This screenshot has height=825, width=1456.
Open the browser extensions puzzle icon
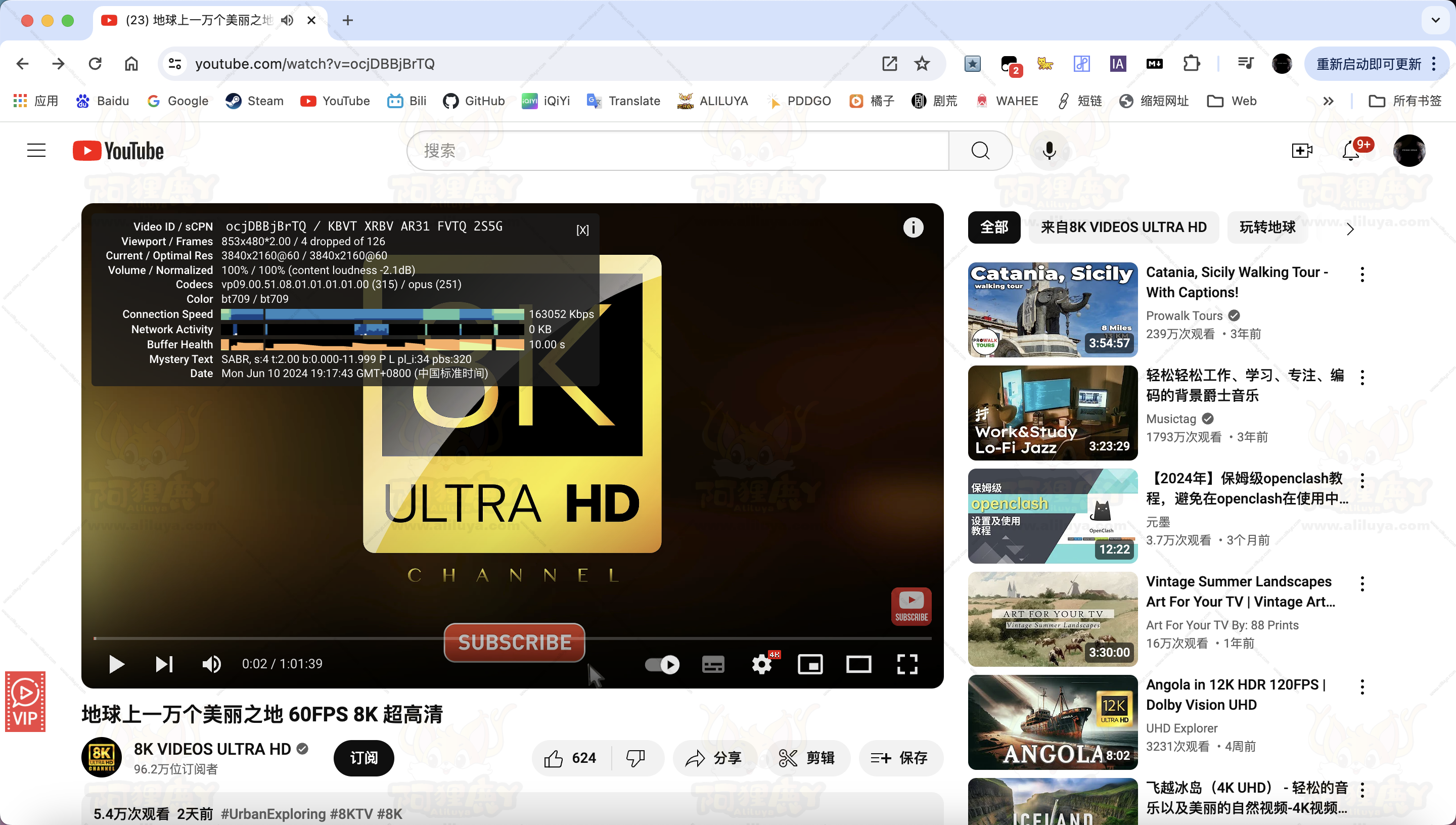pos(1192,64)
